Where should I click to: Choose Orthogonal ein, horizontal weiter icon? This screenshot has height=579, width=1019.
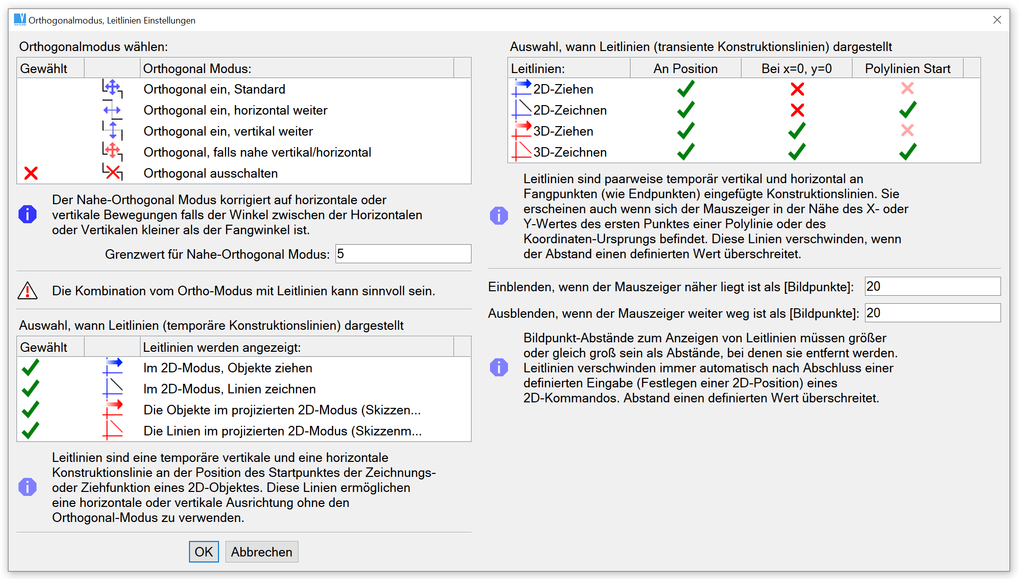(112, 110)
